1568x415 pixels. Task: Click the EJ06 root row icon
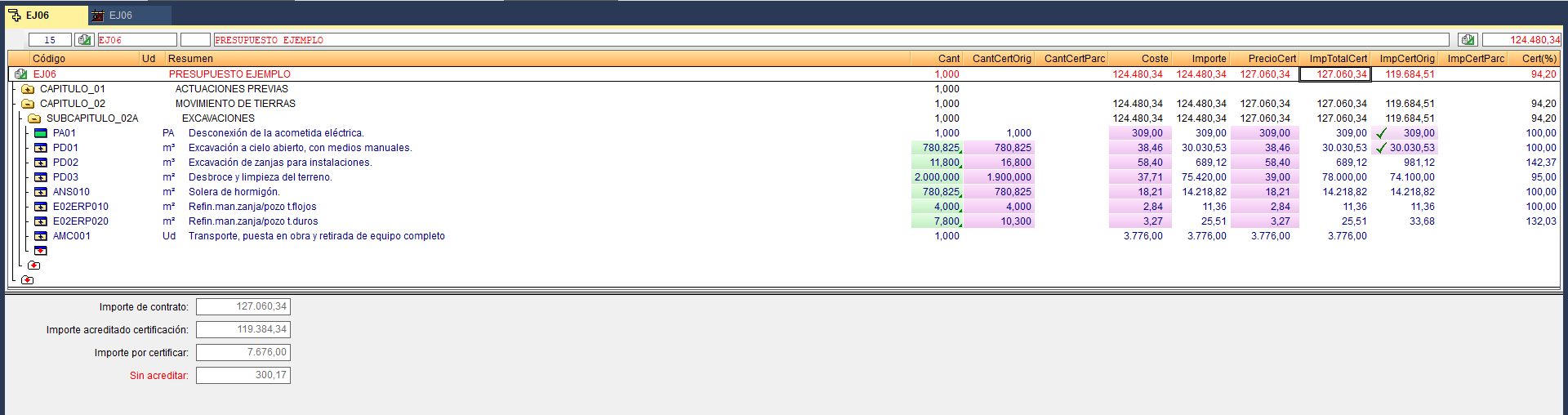click(x=21, y=74)
